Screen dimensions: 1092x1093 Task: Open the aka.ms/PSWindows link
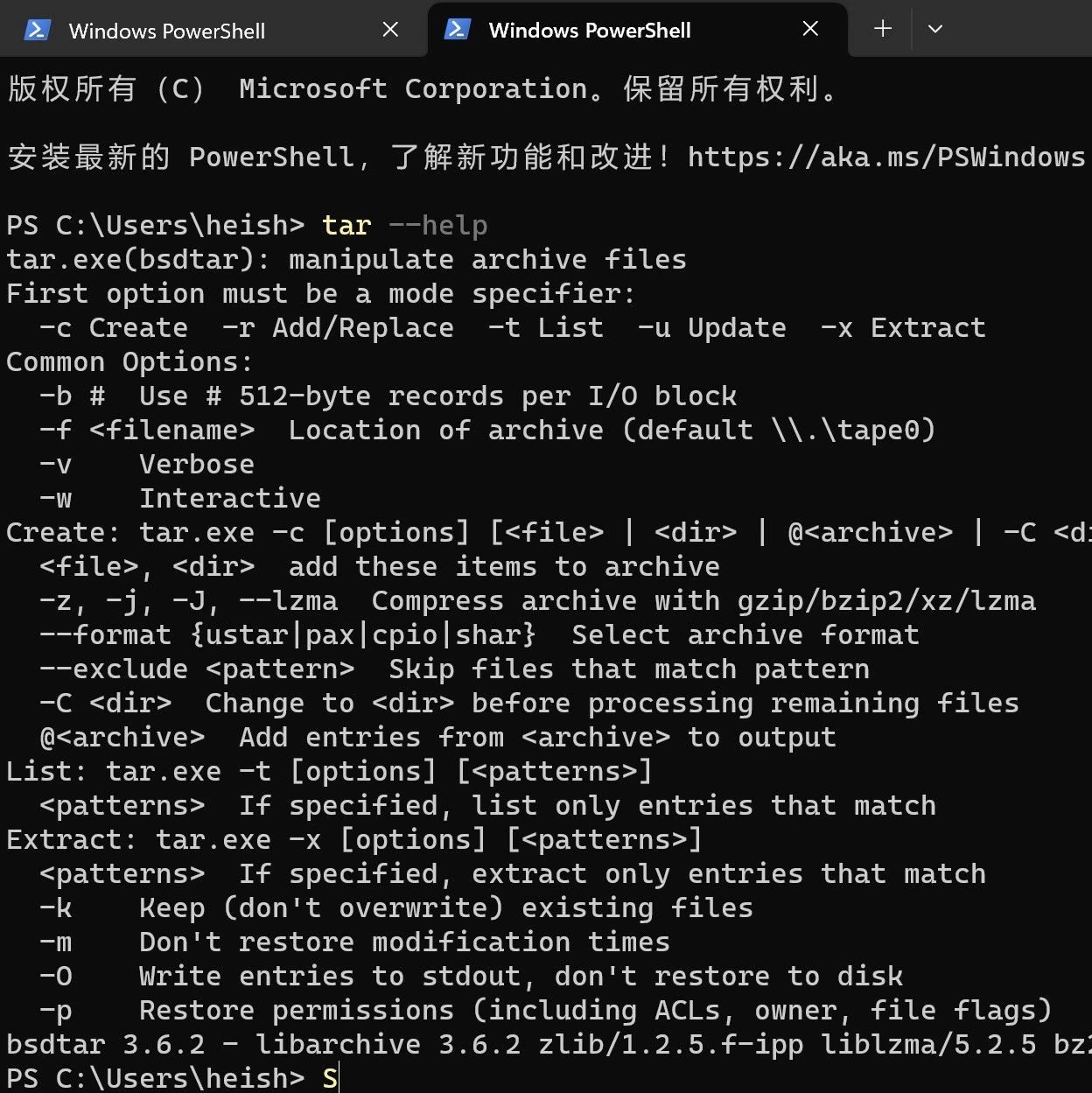[884, 157]
